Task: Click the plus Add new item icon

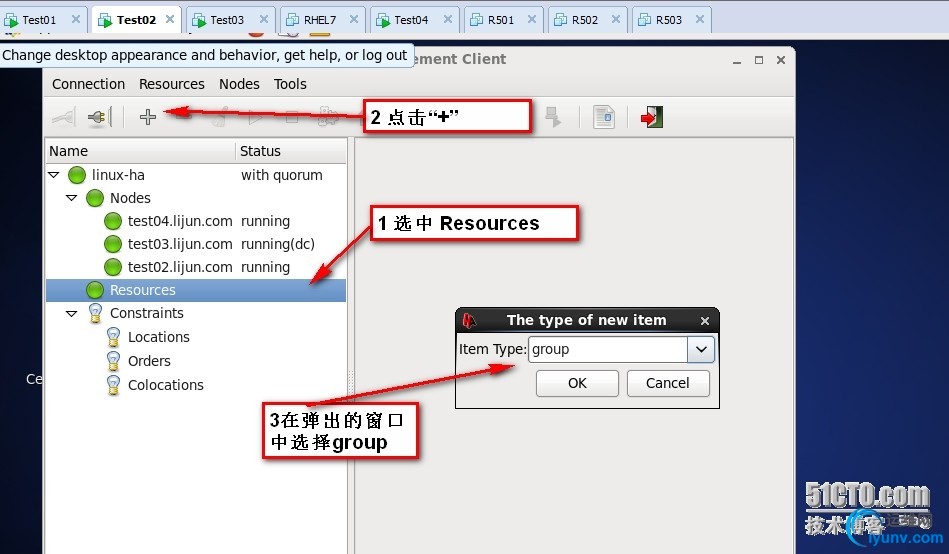Action: 148,116
